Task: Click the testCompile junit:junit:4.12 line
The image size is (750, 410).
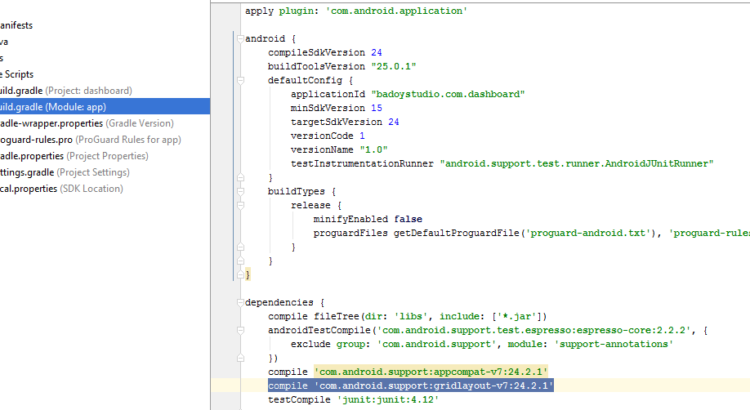Action: [353, 400]
